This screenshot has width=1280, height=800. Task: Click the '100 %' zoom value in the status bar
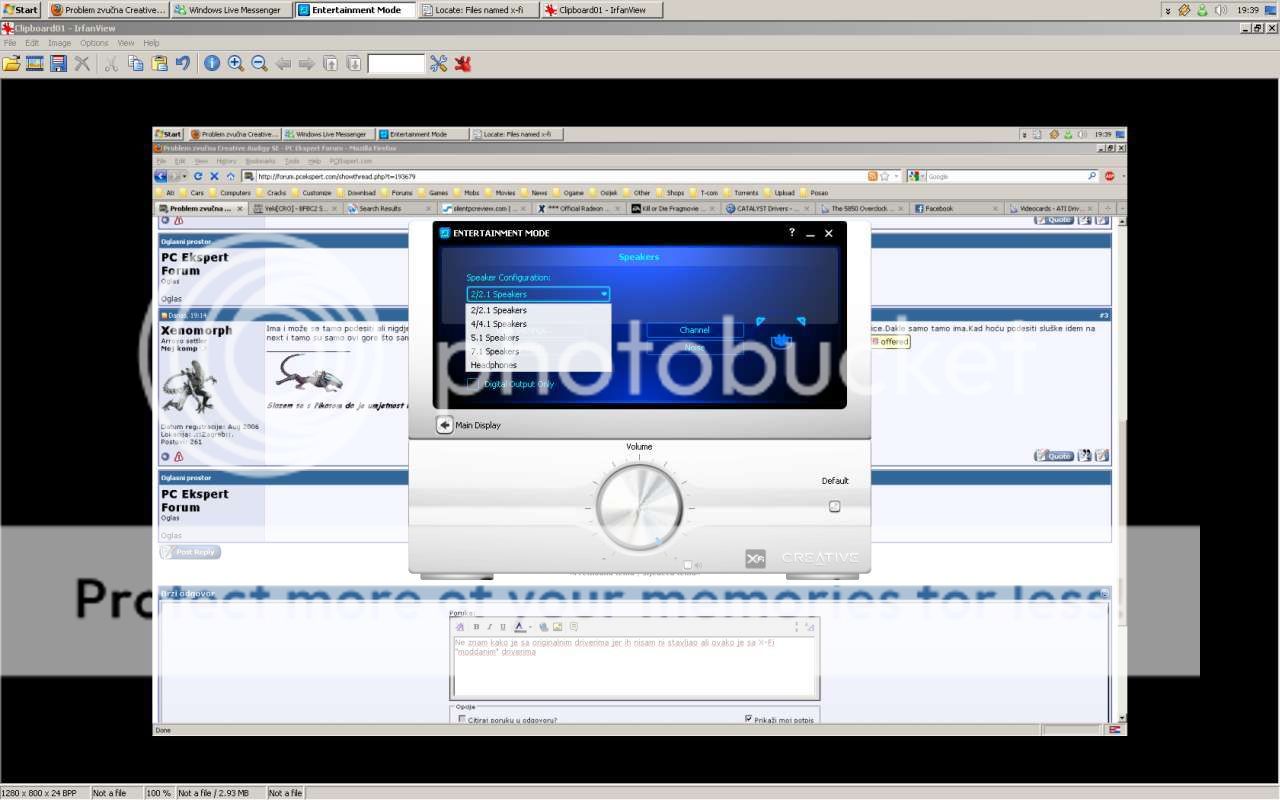159,793
